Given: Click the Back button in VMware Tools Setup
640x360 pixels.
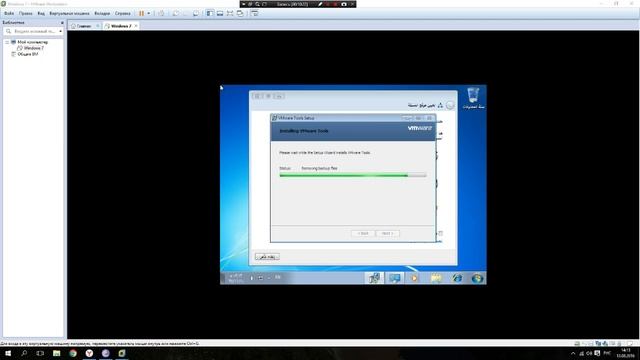Looking at the screenshot, I should 363,233.
